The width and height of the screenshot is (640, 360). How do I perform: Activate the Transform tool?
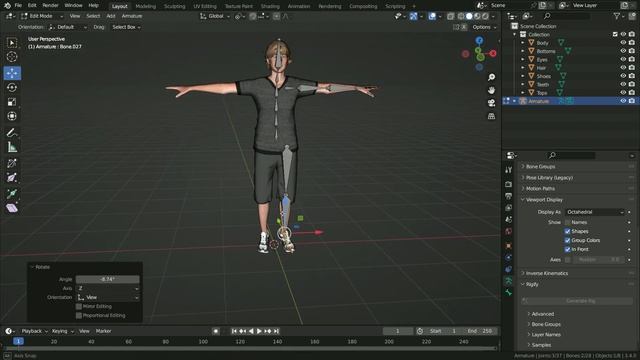point(12,116)
